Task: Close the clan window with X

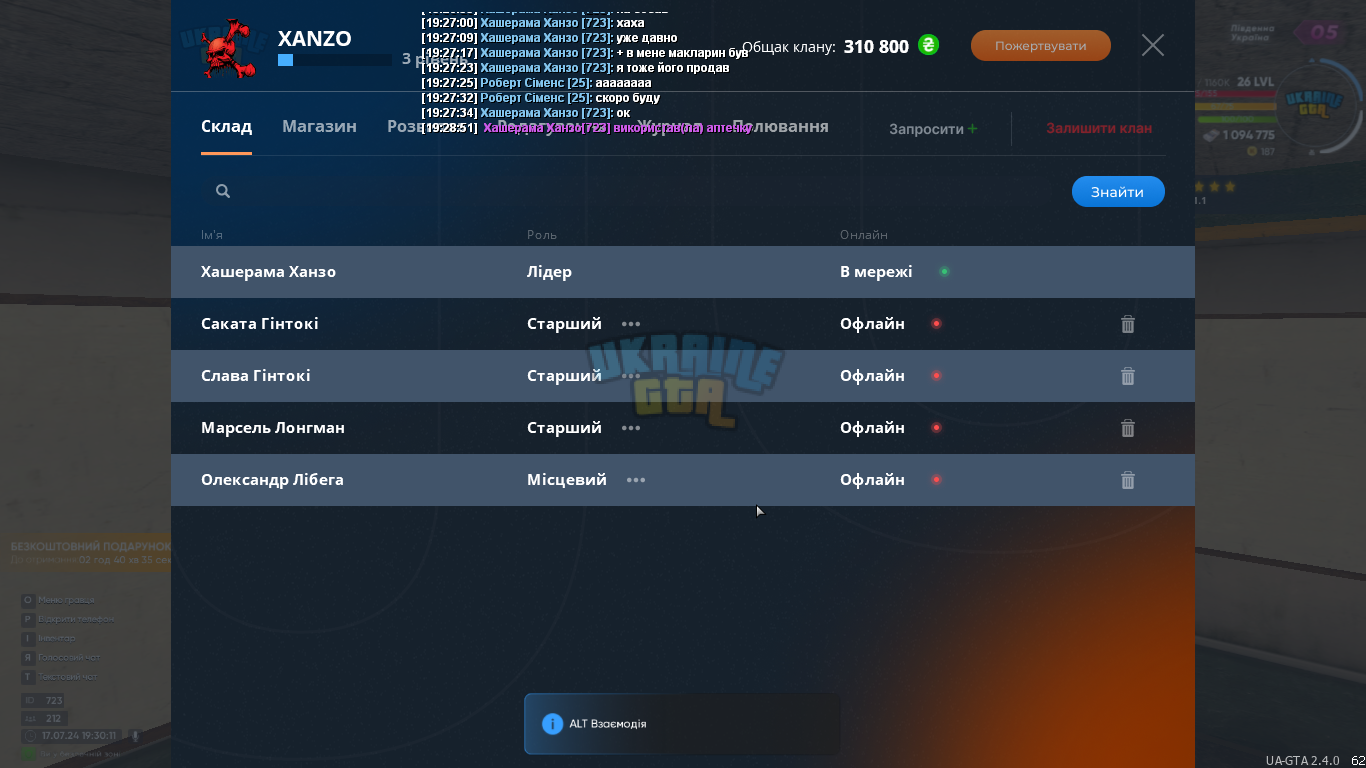Action: (1153, 45)
